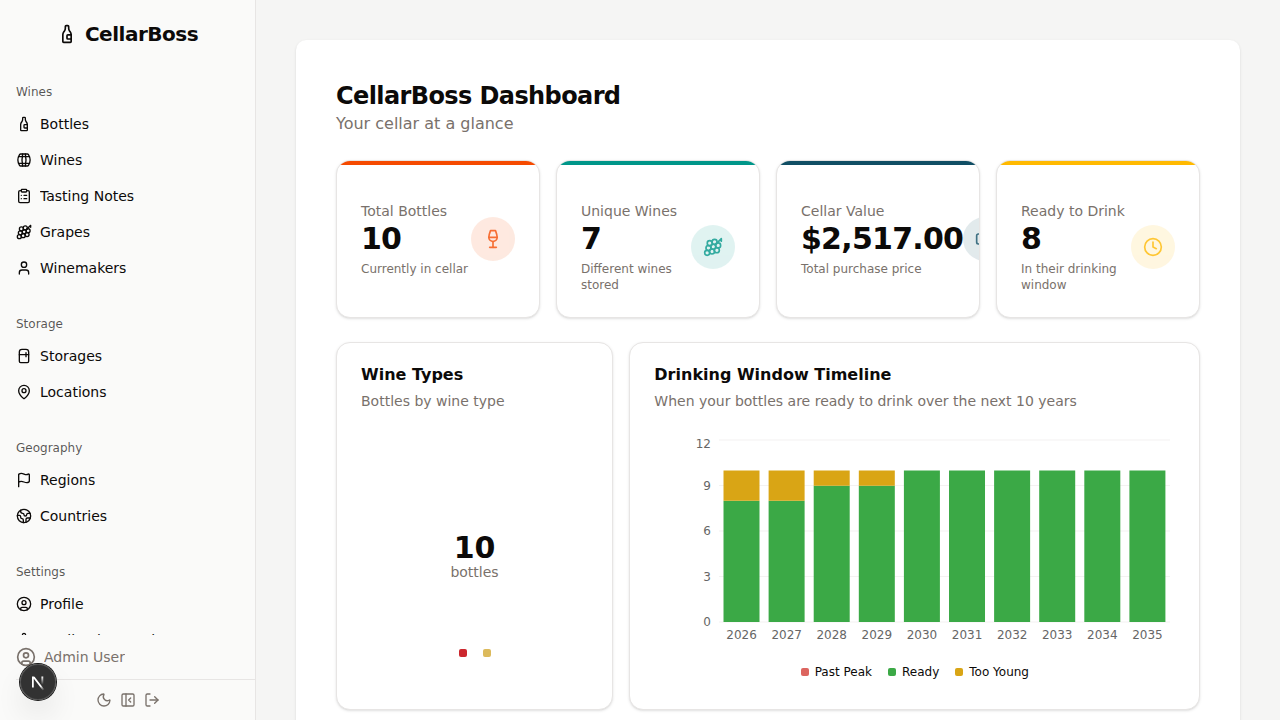Open Regions from the sidebar menu
Screen dimensions: 1280x720
[x=68, y=479]
